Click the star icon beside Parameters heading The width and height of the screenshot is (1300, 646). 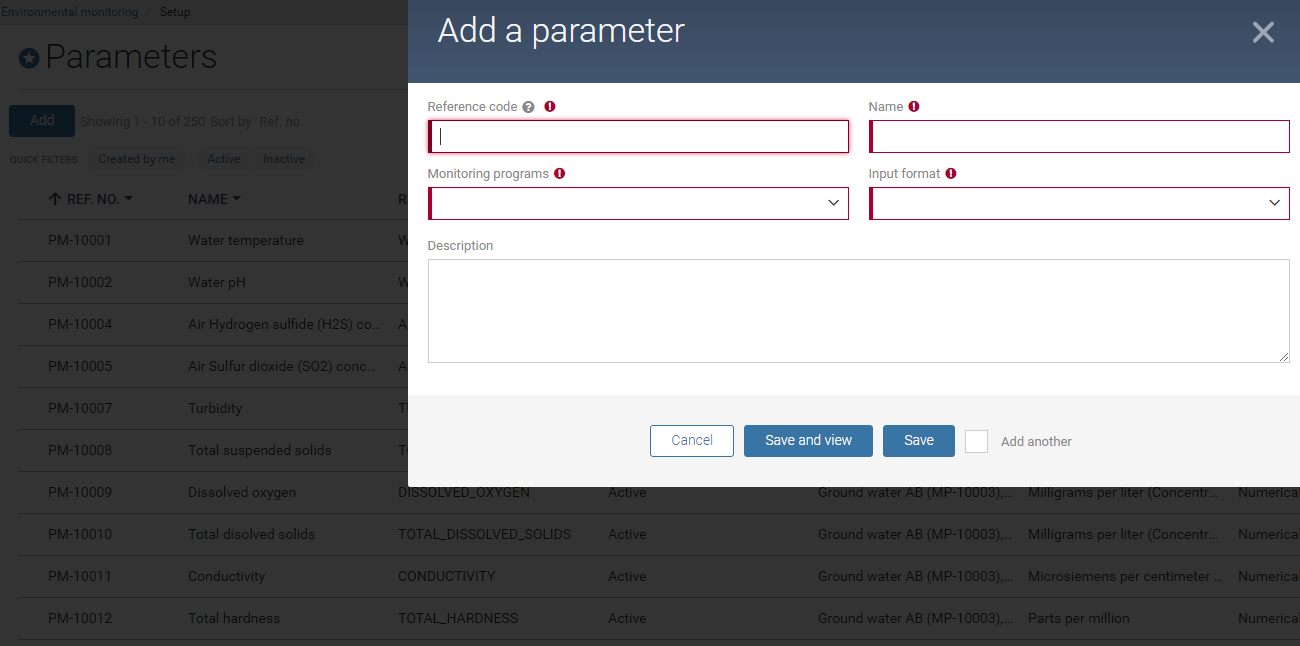(29, 59)
